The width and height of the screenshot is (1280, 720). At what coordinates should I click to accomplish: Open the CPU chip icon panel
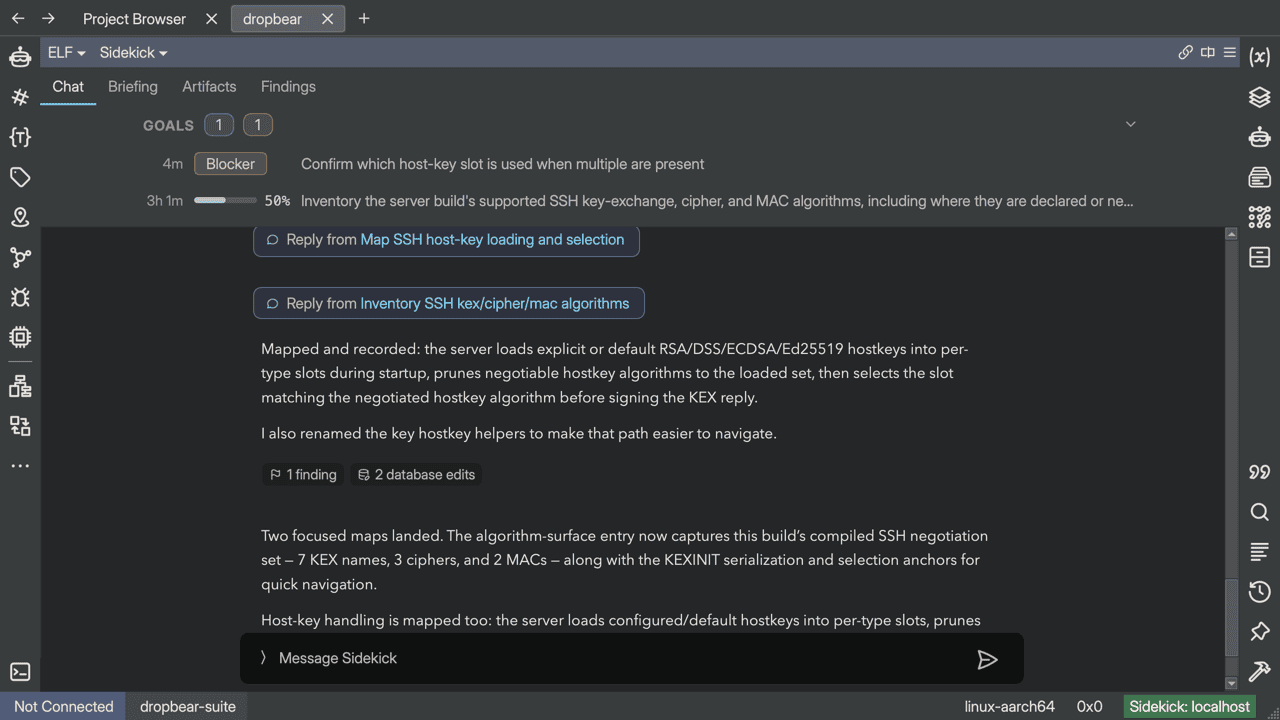click(20, 337)
